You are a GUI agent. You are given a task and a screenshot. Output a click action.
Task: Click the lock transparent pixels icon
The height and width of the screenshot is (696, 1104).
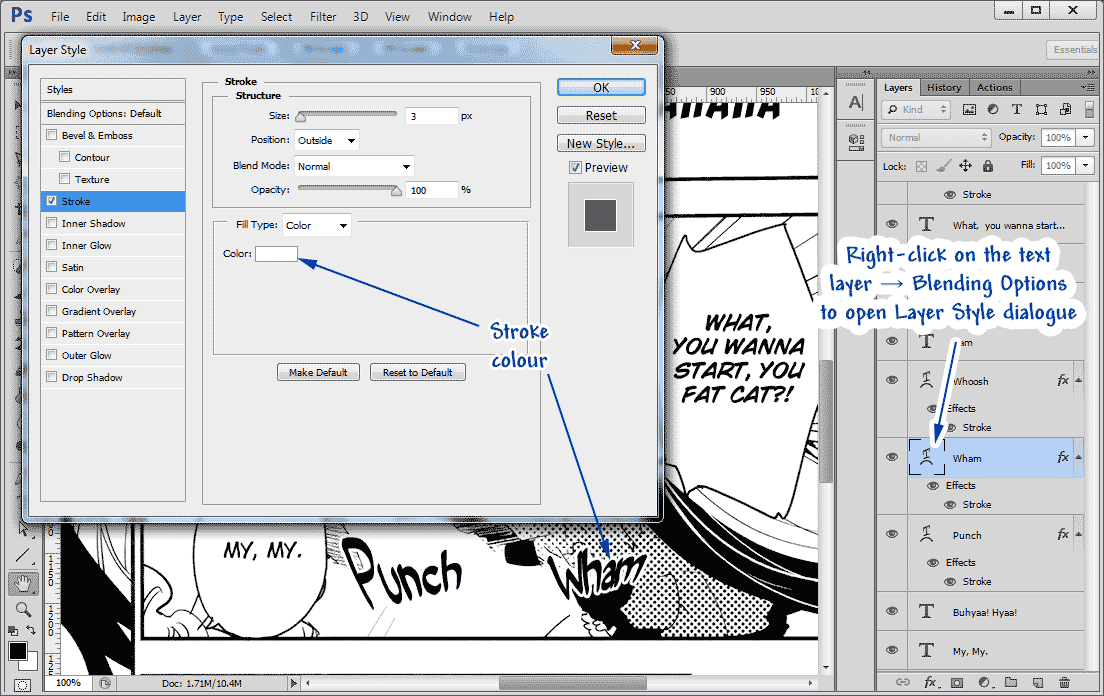point(921,166)
